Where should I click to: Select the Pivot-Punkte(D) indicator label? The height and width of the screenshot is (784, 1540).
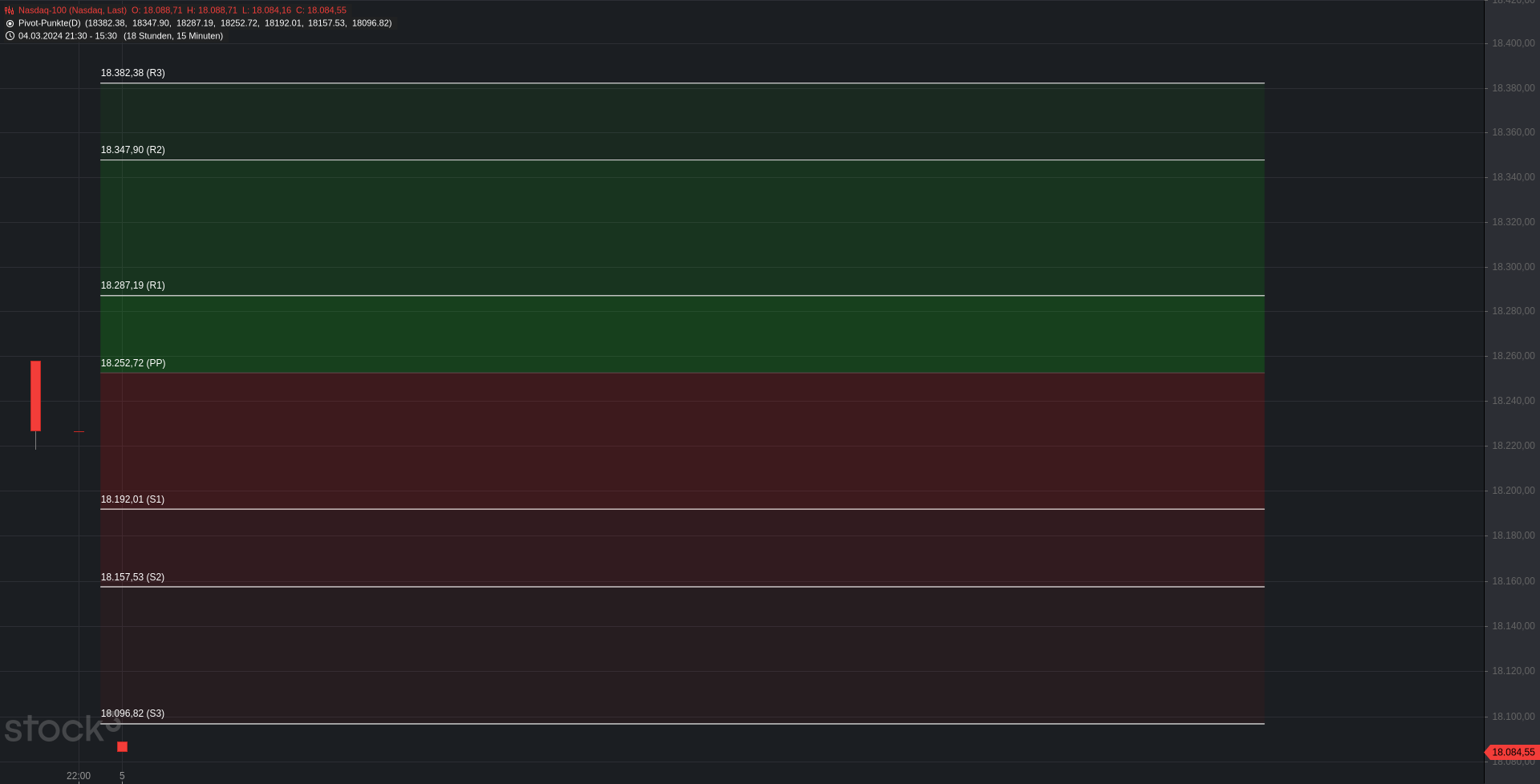pyautogui.click(x=50, y=23)
